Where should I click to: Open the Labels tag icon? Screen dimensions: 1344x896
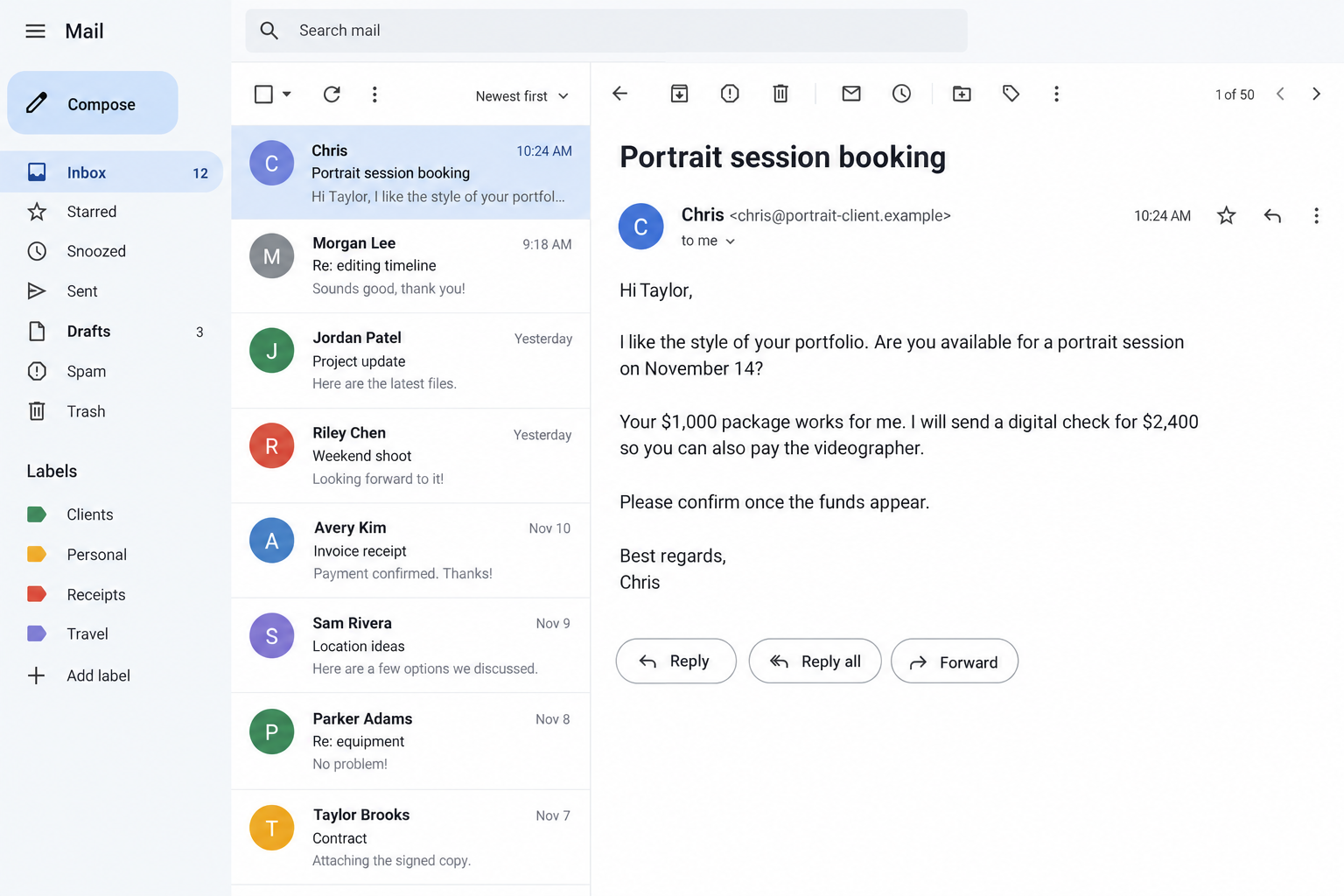pyautogui.click(x=1011, y=94)
